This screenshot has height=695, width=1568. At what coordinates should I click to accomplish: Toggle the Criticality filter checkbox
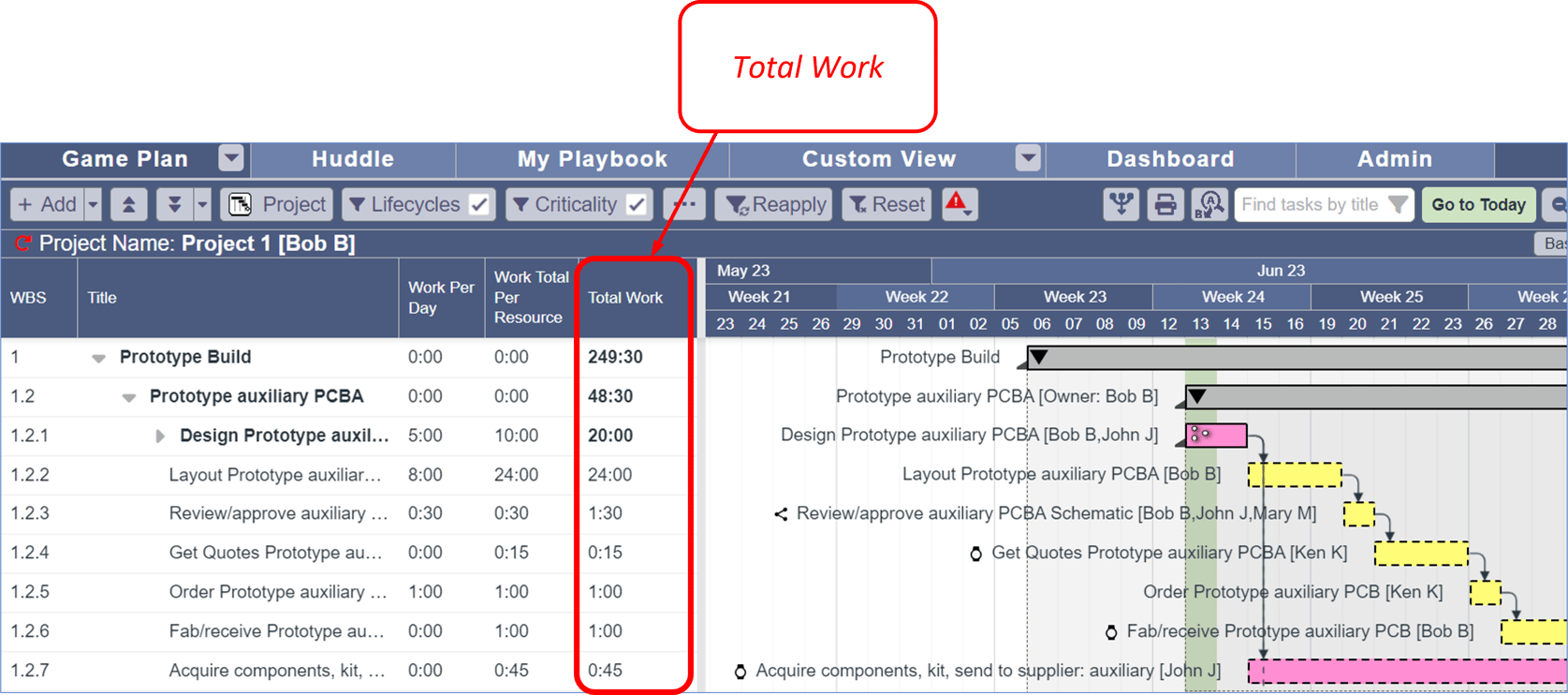[x=637, y=204]
